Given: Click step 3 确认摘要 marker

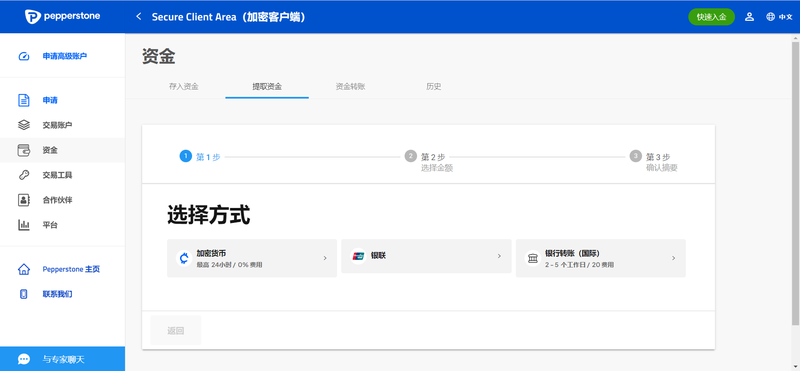Looking at the screenshot, I should tap(635, 156).
